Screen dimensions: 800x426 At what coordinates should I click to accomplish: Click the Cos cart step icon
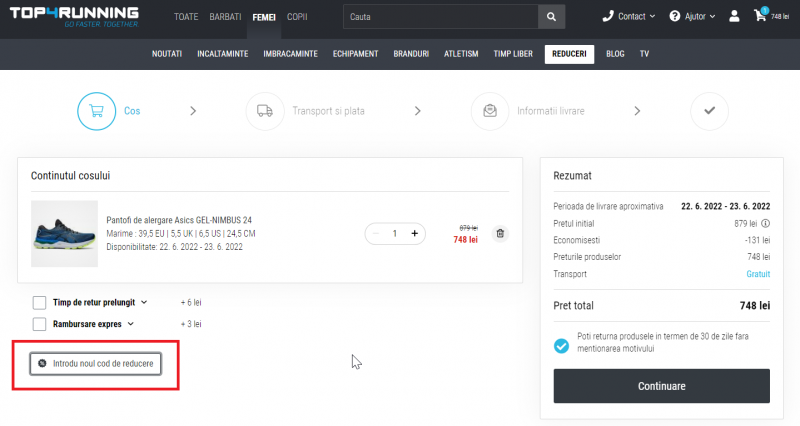click(x=96, y=111)
